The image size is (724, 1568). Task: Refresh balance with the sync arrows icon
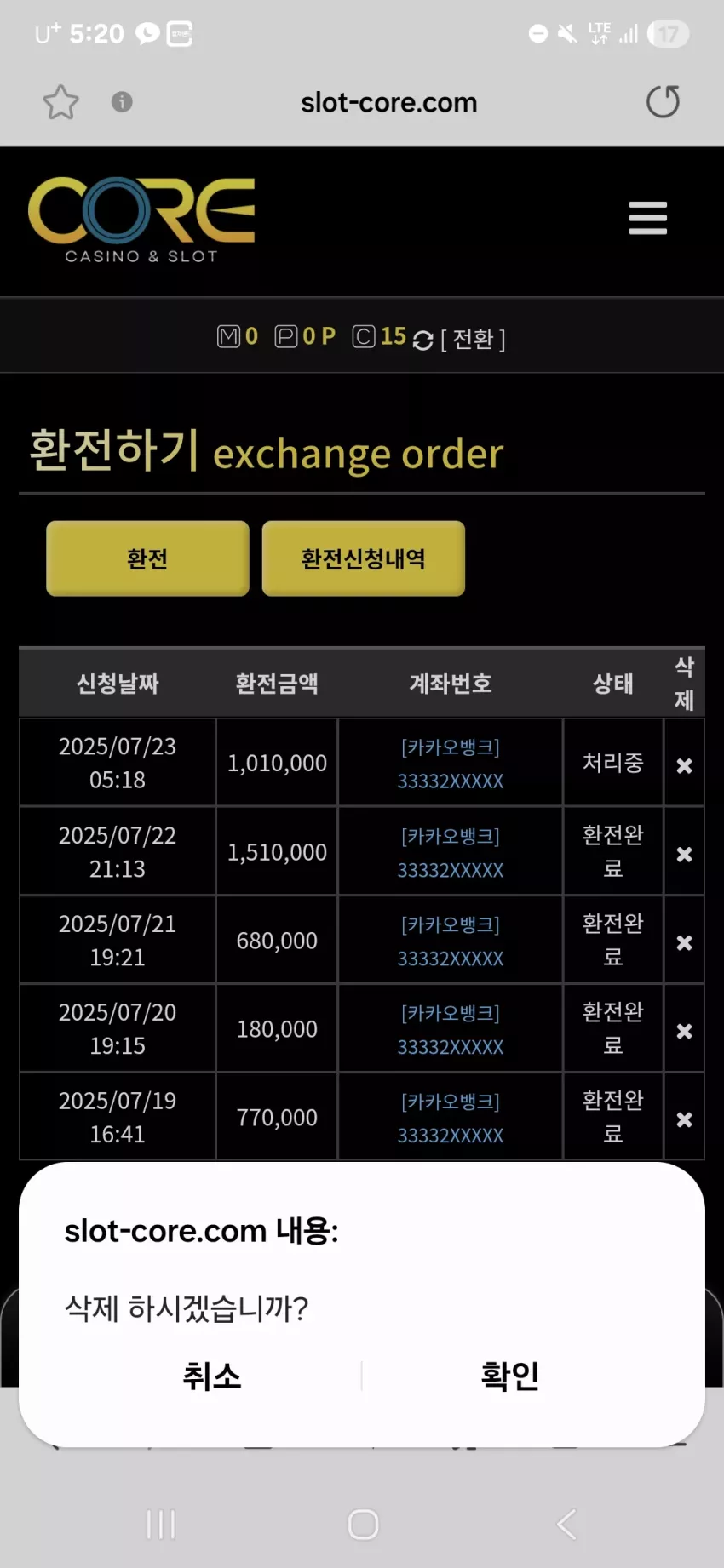coord(422,340)
